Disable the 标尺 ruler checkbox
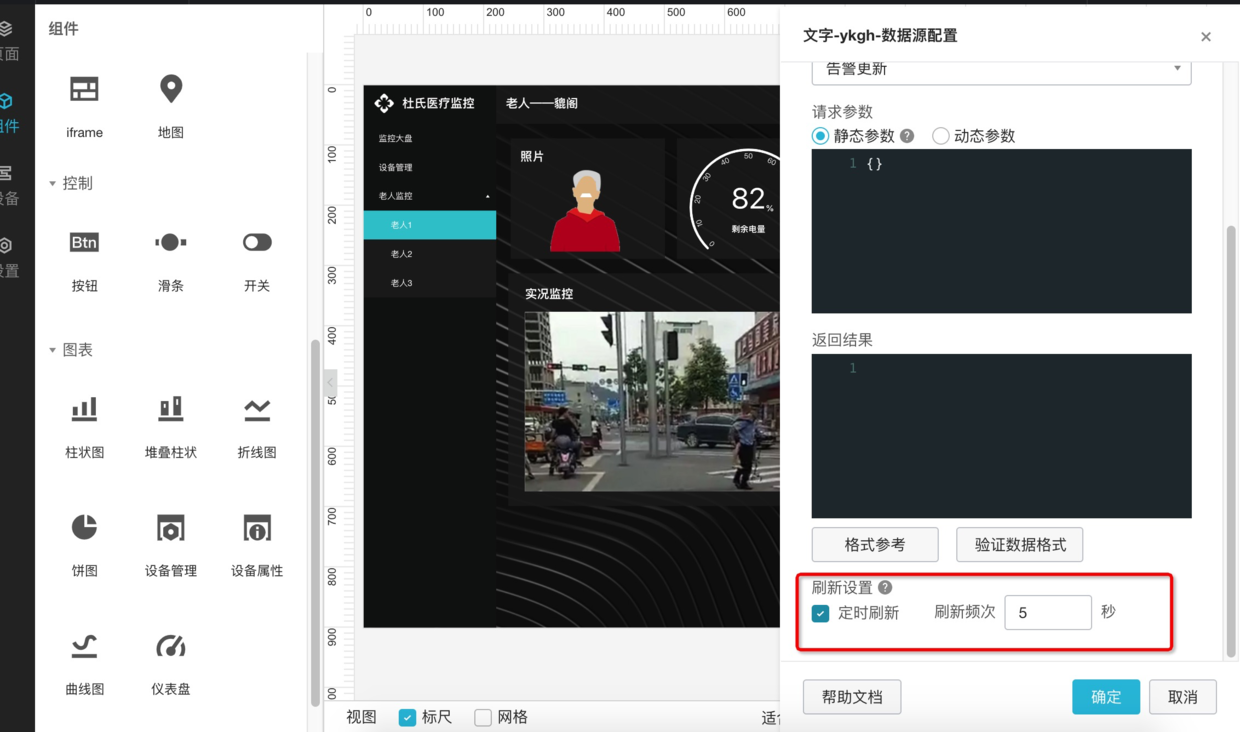Image resolution: width=1240 pixels, height=732 pixels. point(407,717)
